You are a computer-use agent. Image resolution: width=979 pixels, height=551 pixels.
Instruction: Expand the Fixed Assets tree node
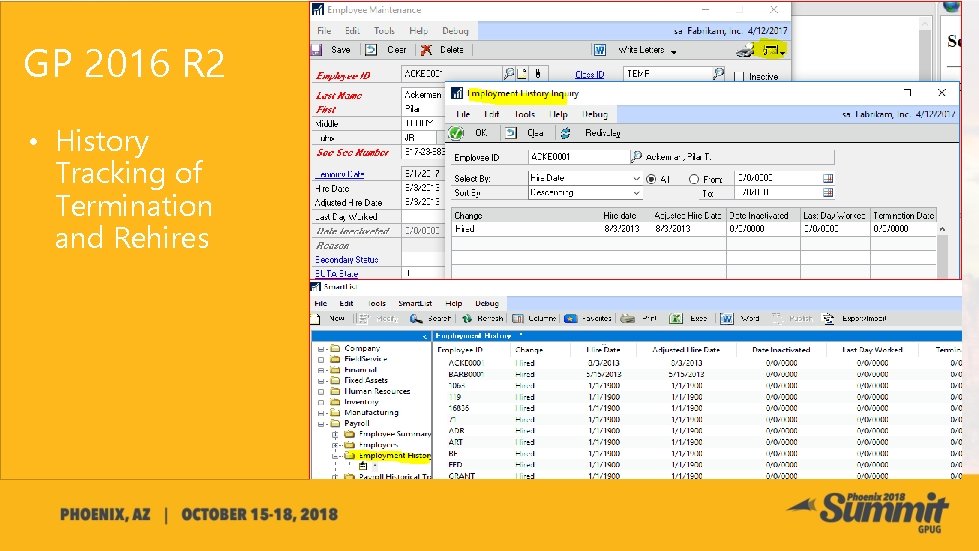(x=321, y=381)
